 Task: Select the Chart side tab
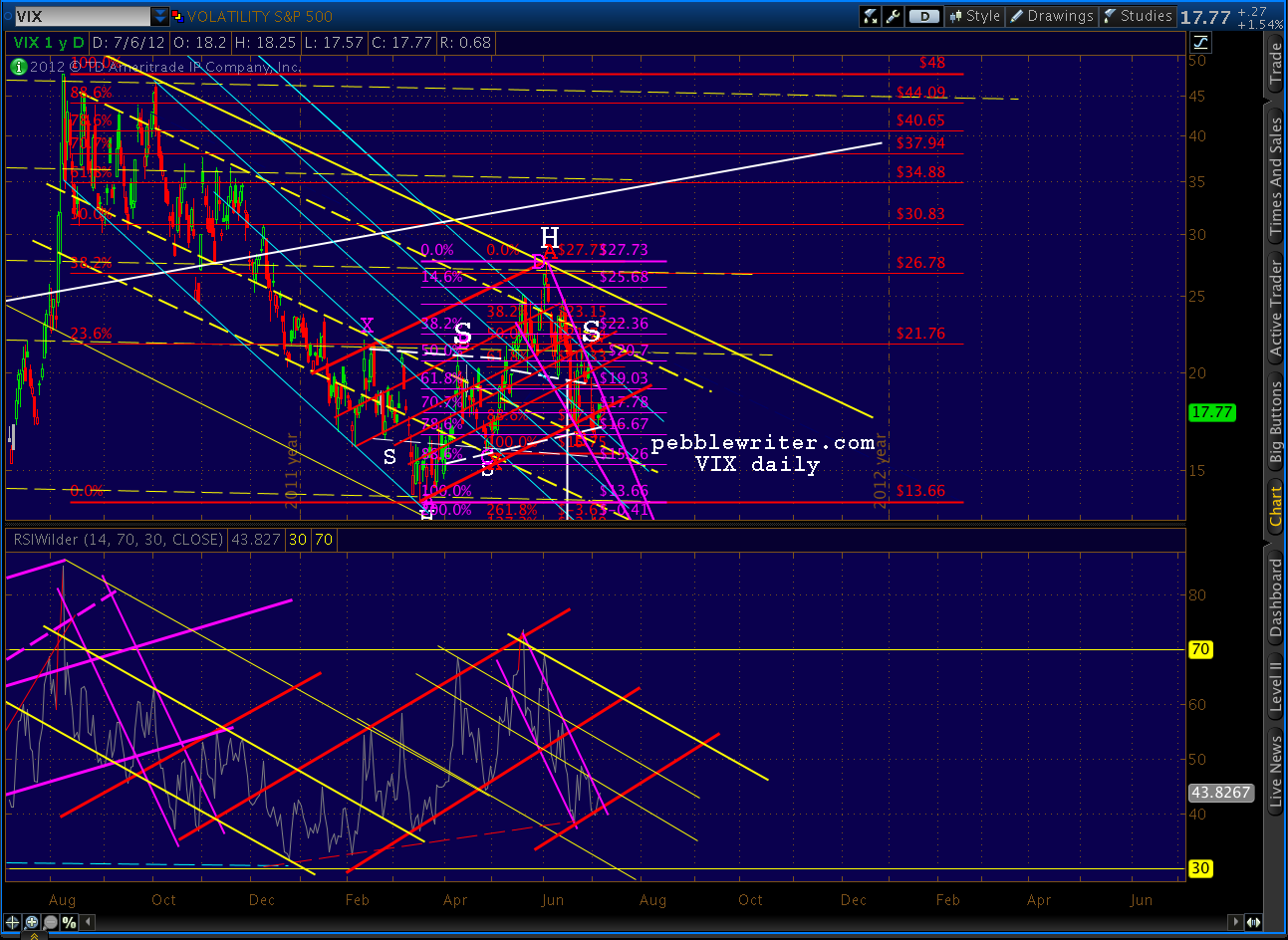[1276, 507]
